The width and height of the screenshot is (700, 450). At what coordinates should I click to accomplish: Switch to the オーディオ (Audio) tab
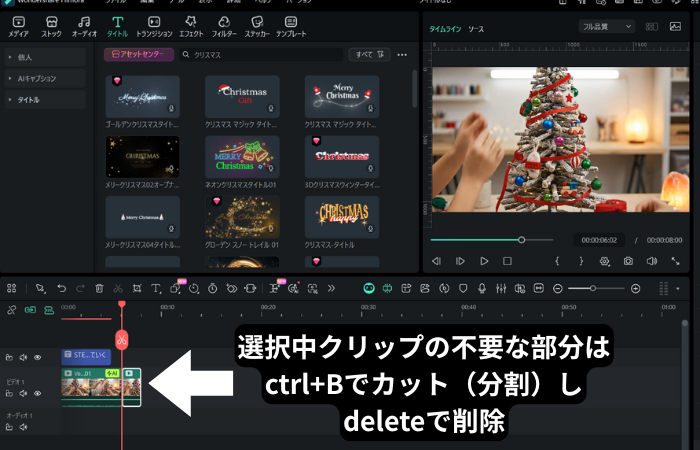click(x=84, y=26)
